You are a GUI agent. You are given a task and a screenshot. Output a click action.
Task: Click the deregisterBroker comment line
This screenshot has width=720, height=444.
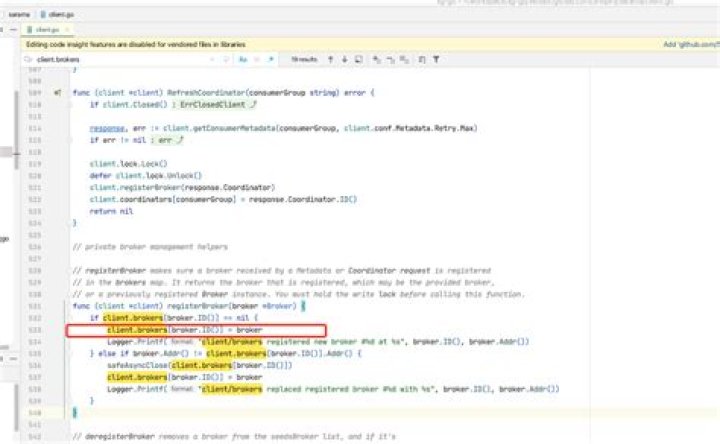click(234, 436)
